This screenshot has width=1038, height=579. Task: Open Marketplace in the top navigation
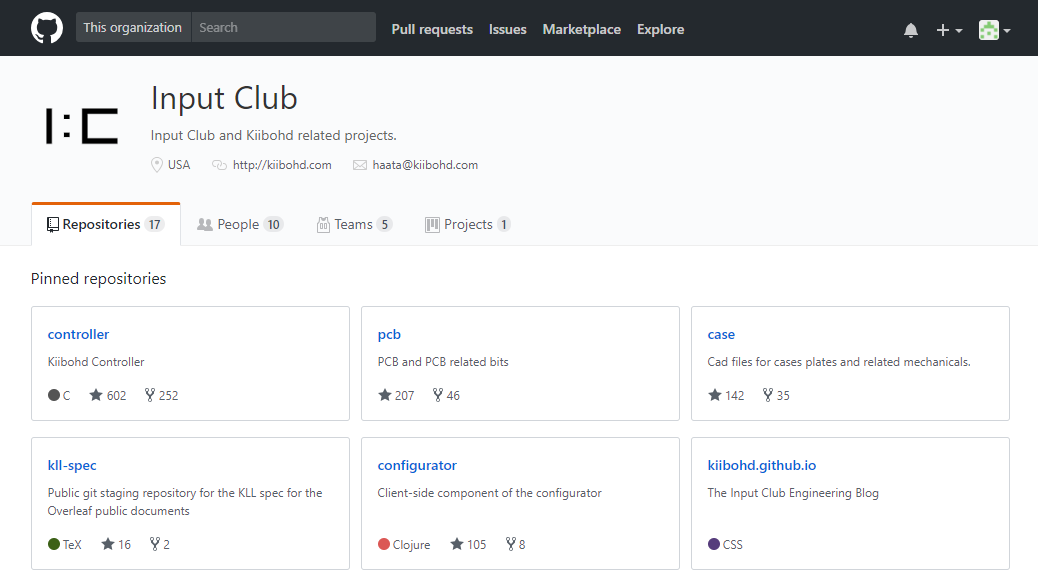(x=581, y=29)
